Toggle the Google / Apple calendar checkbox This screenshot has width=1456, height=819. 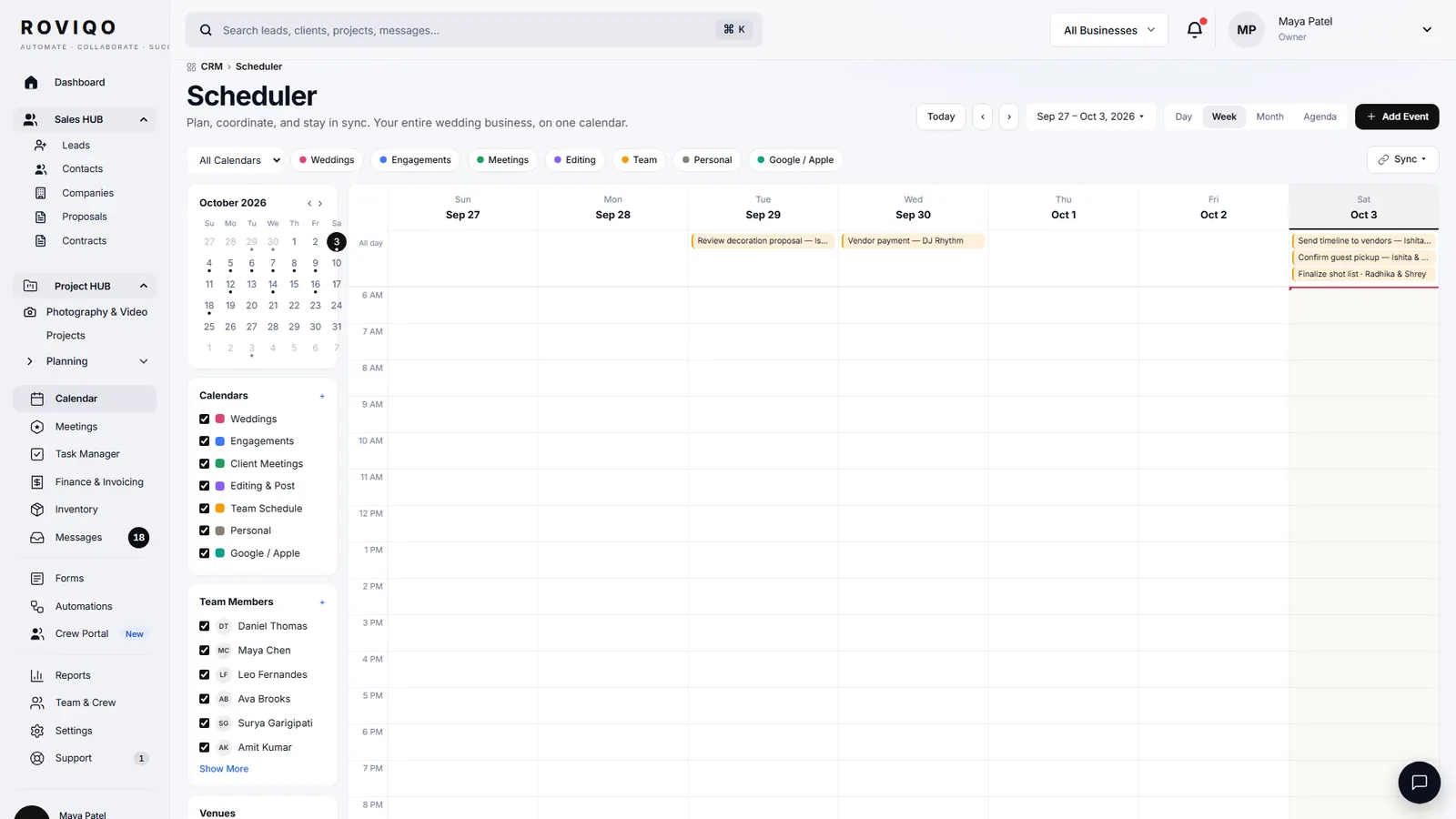point(205,553)
